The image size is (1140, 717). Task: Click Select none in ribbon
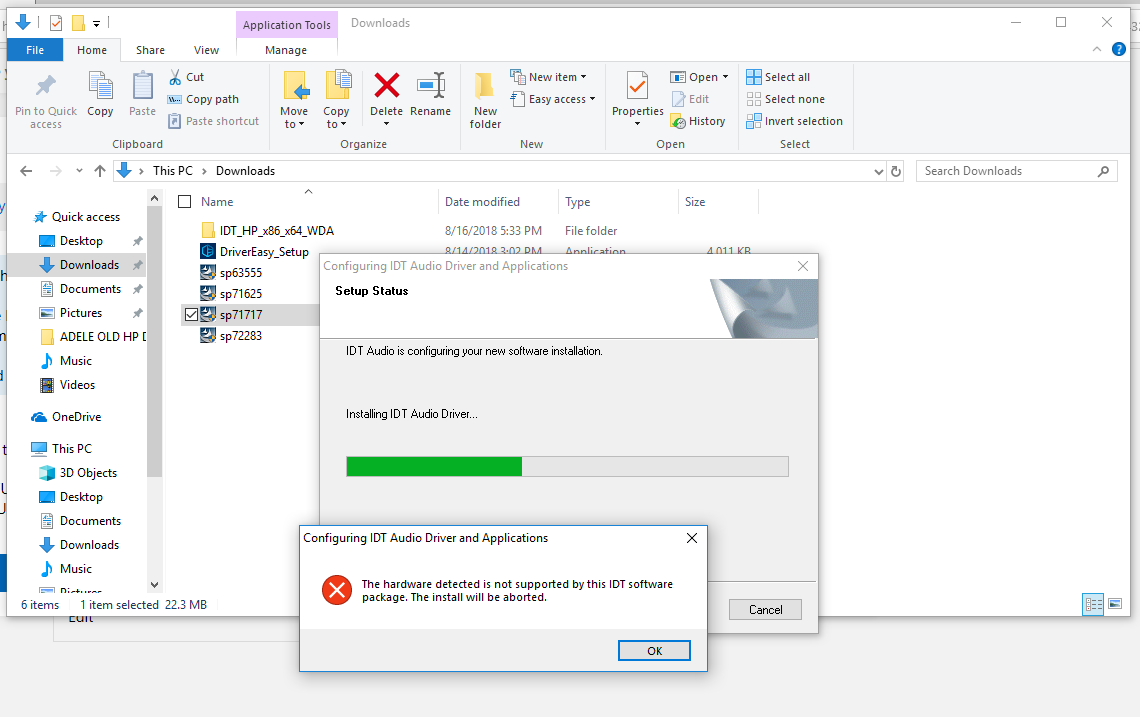point(785,99)
